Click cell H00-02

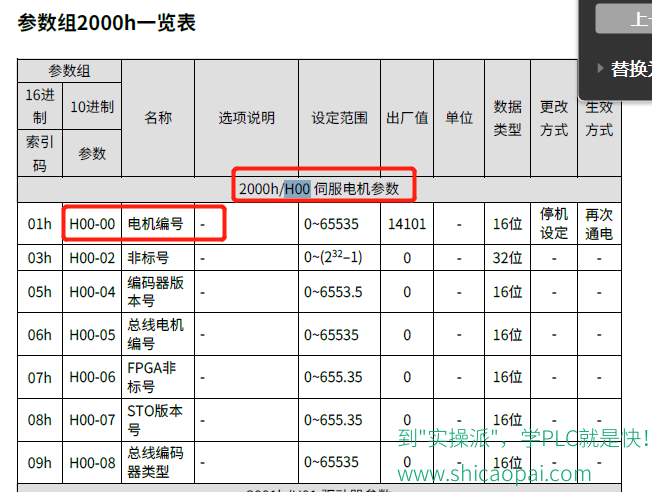(92, 258)
